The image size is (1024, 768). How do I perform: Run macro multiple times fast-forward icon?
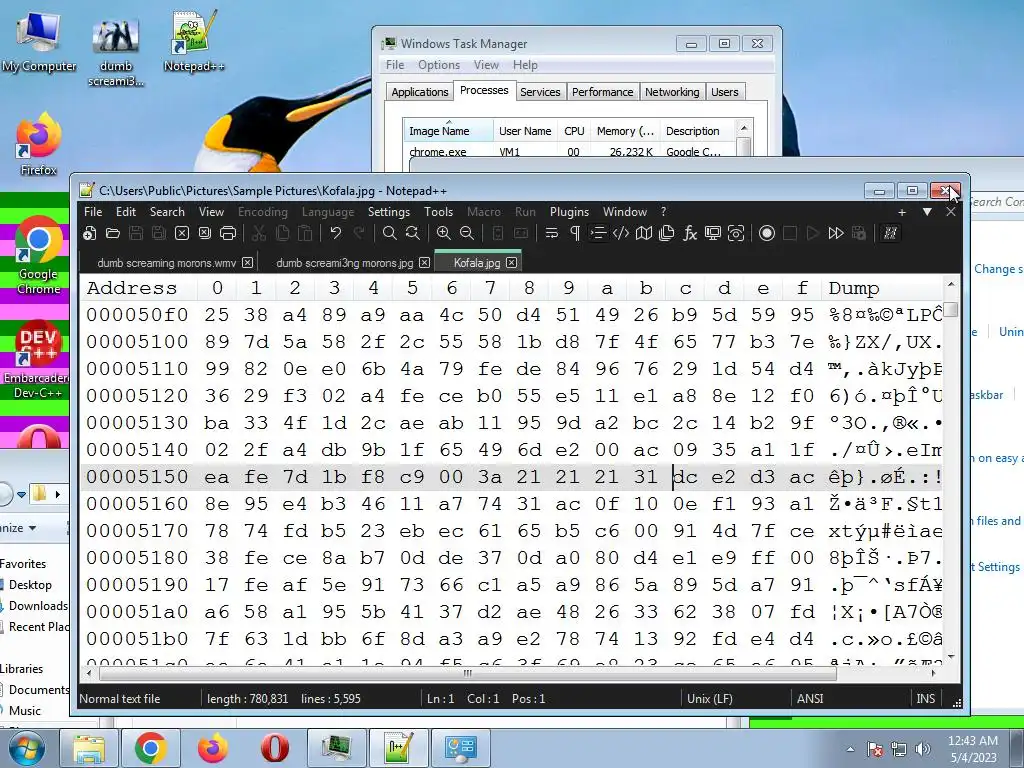[836, 233]
